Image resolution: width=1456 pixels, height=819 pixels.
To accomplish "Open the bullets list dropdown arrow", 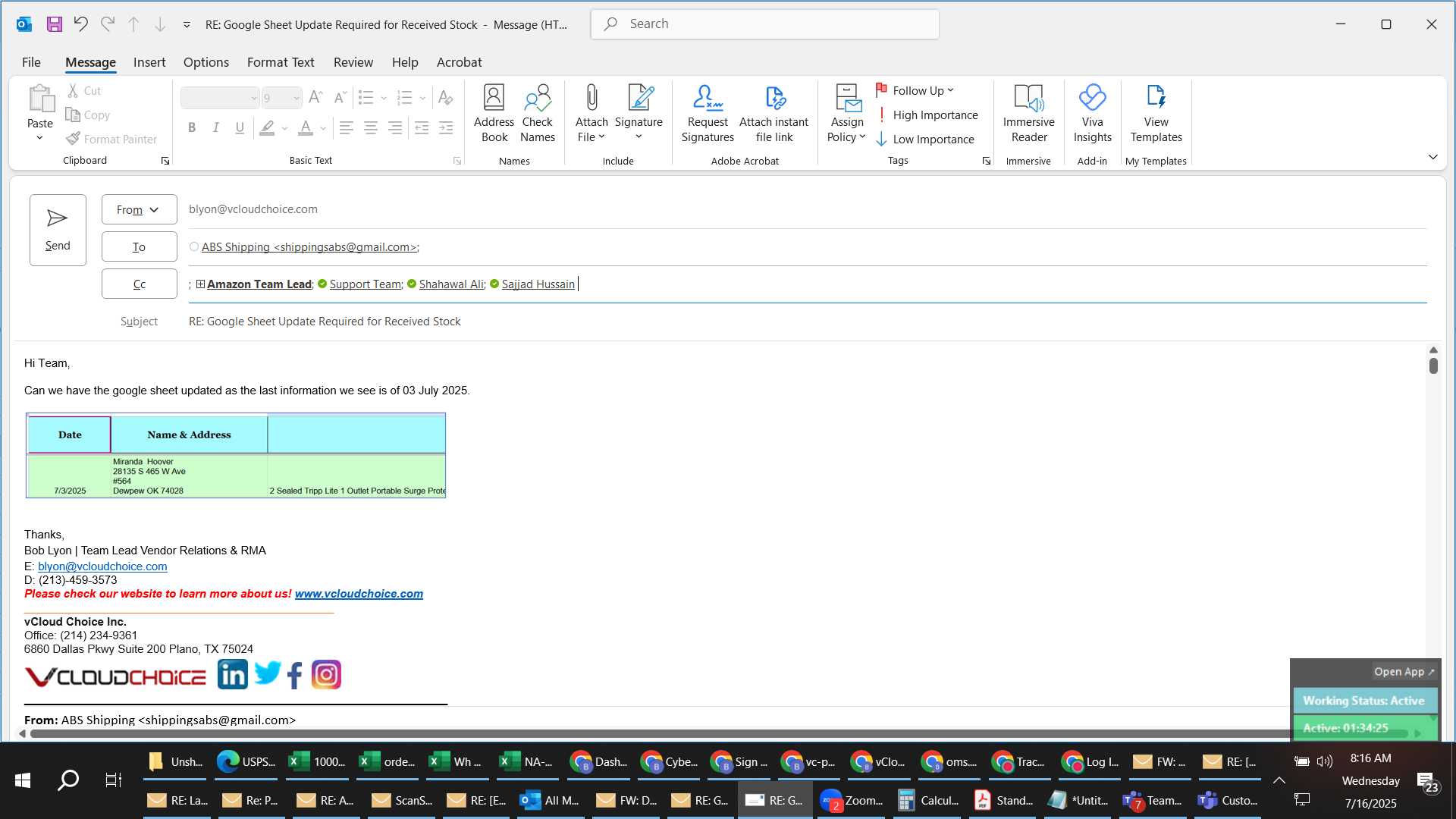I will coord(384,98).
